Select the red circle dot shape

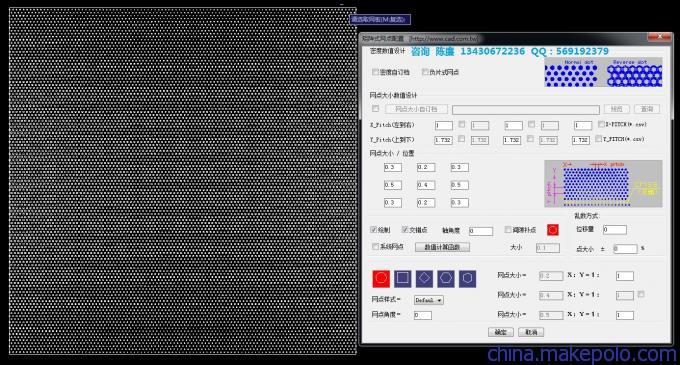381,278
